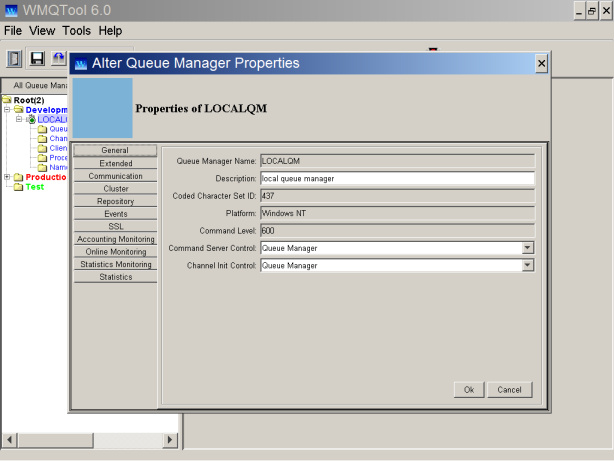Click the door/exit toolbar icon
The width and height of the screenshot is (614, 461).
(14, 59)
